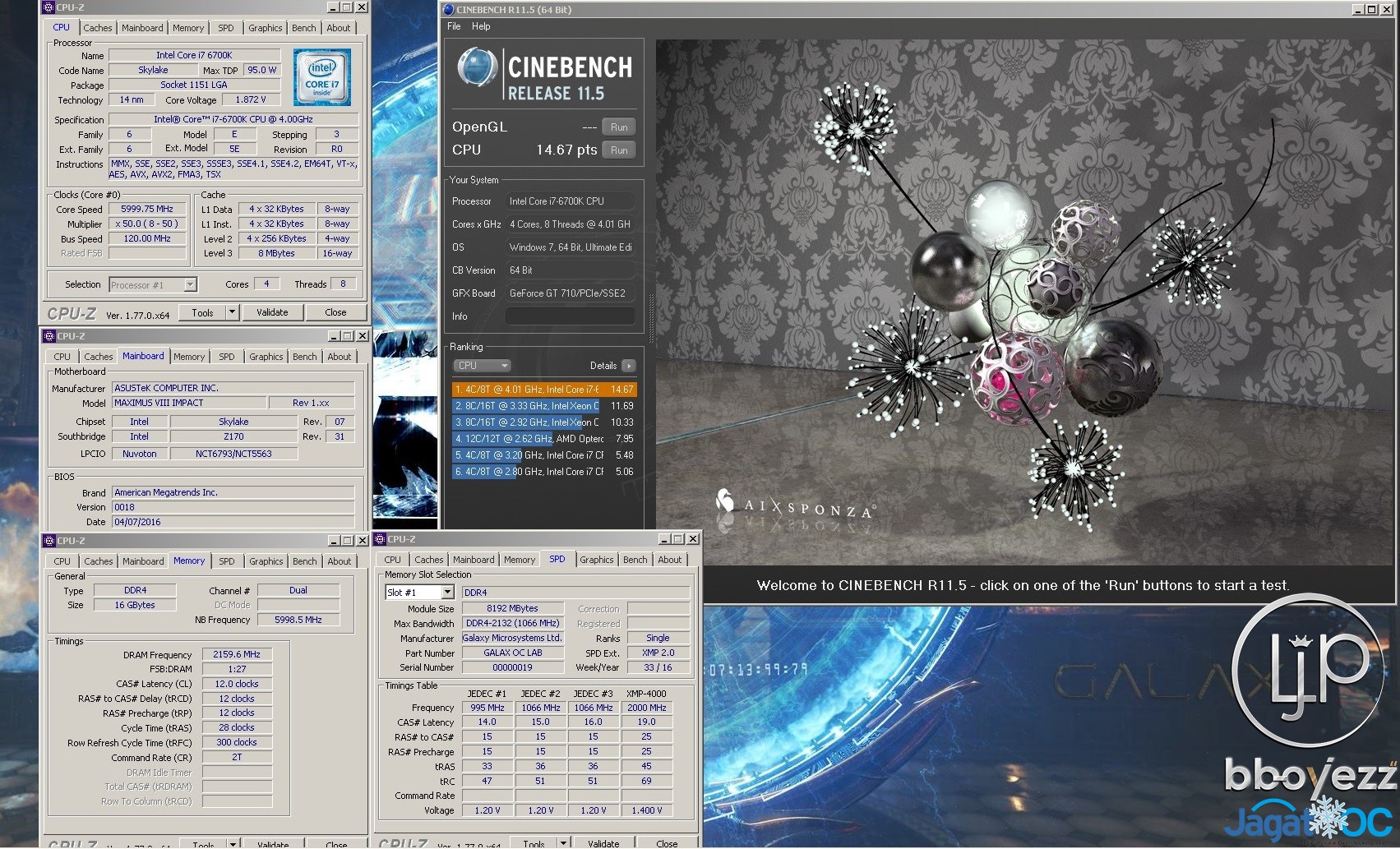Select ranking row 8C/16T @ 3.33 GHz Xeon

pyautogui.click(x=543, y=406)
